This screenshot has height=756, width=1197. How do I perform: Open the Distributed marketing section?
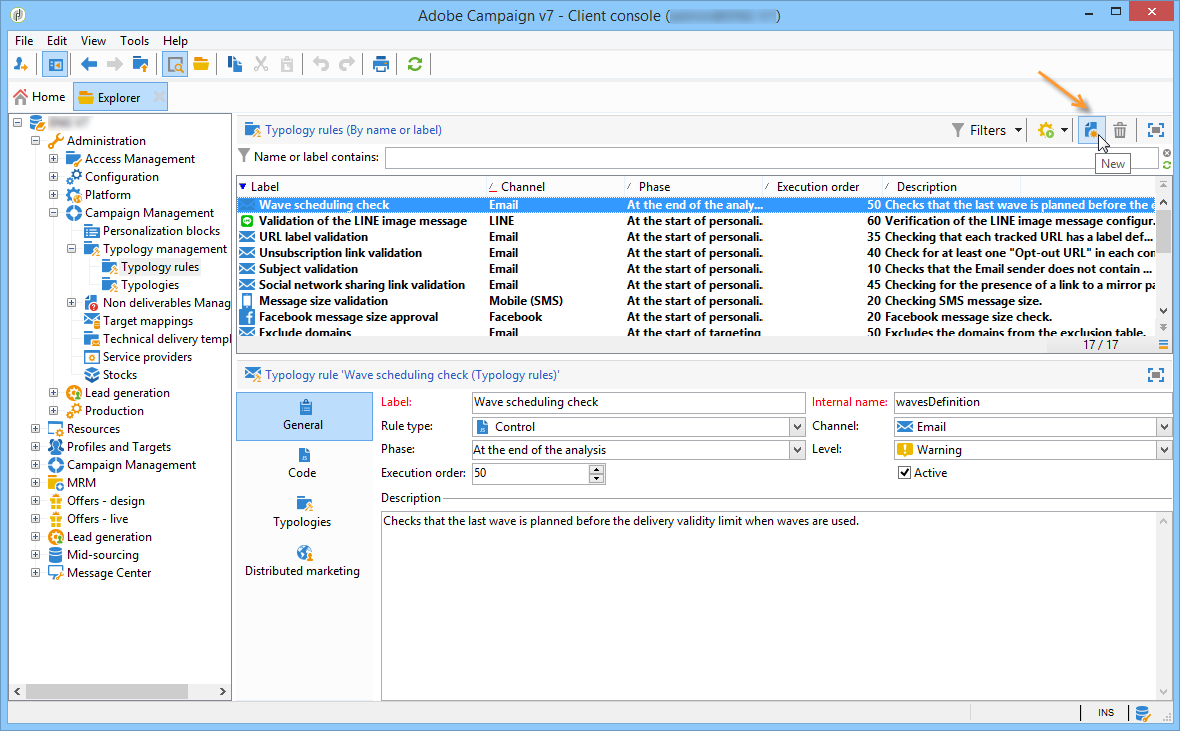(303, 561)
